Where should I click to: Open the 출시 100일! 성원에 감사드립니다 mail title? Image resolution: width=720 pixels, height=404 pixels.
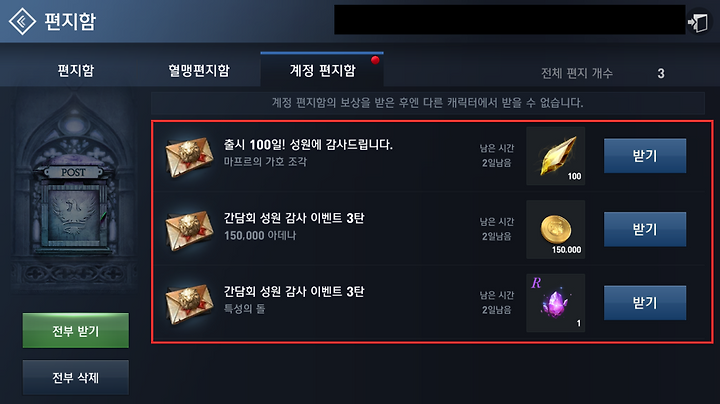point(308,145)
